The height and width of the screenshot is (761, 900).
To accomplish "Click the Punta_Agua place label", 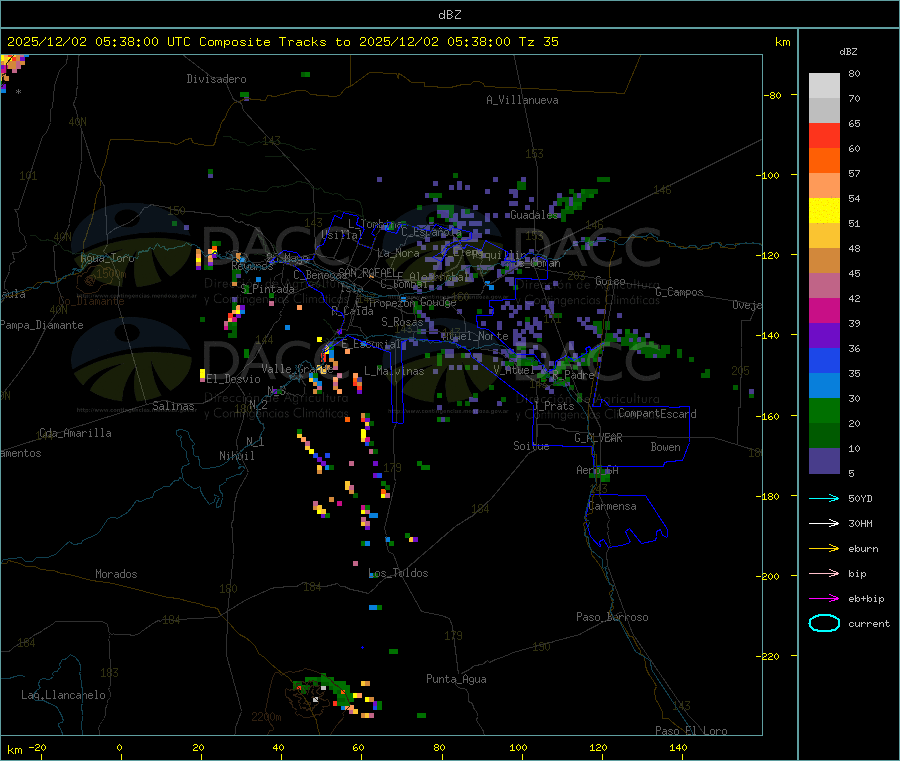I will [456, 680].
